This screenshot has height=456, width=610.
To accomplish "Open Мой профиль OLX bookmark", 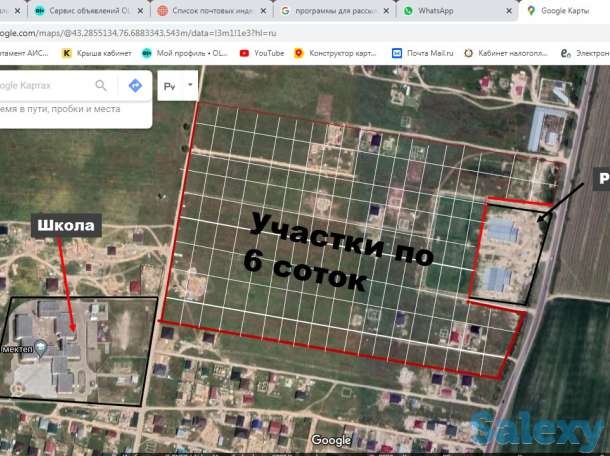I will [184, 53].
